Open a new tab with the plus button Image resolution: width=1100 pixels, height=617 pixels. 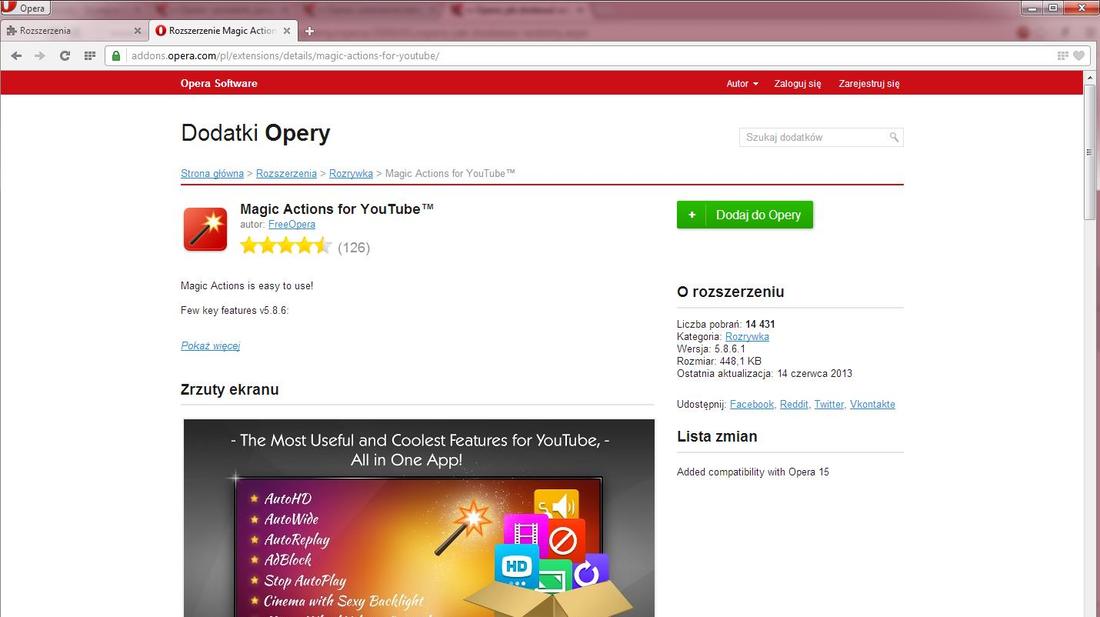pyautogui.click(x=309, y=31)
